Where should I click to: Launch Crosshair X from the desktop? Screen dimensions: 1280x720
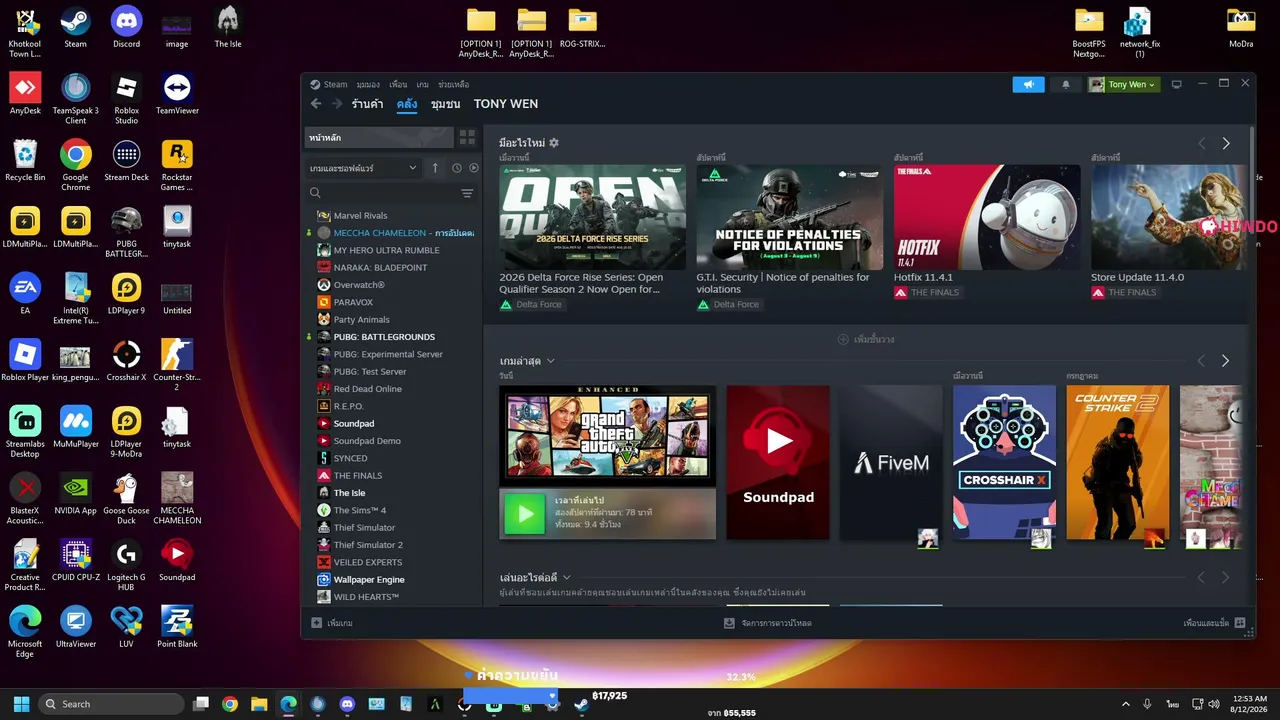pyautogui.click(x=126, y=360)
